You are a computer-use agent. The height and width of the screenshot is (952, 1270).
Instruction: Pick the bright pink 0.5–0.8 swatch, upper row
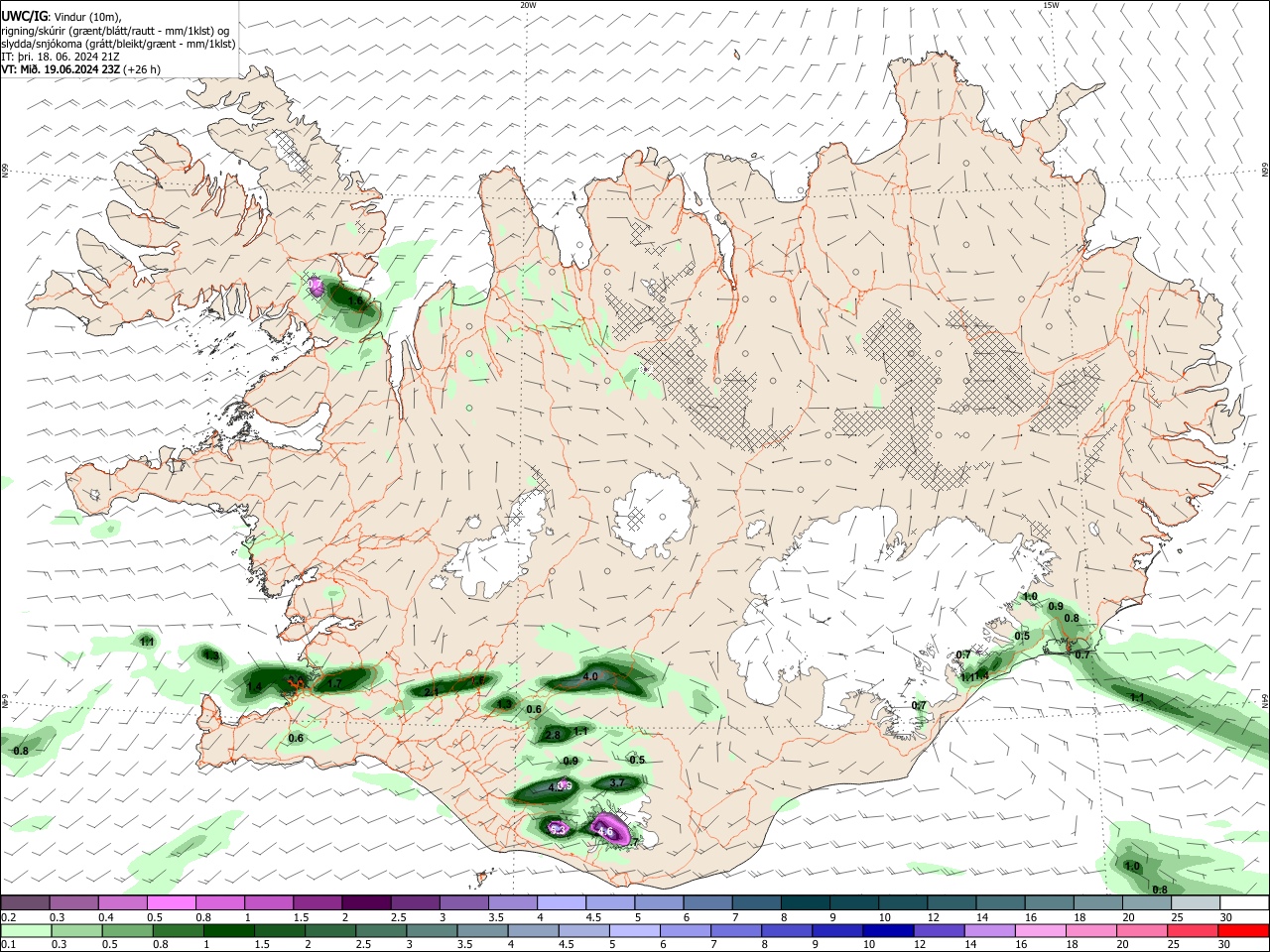tap(171, 903)
